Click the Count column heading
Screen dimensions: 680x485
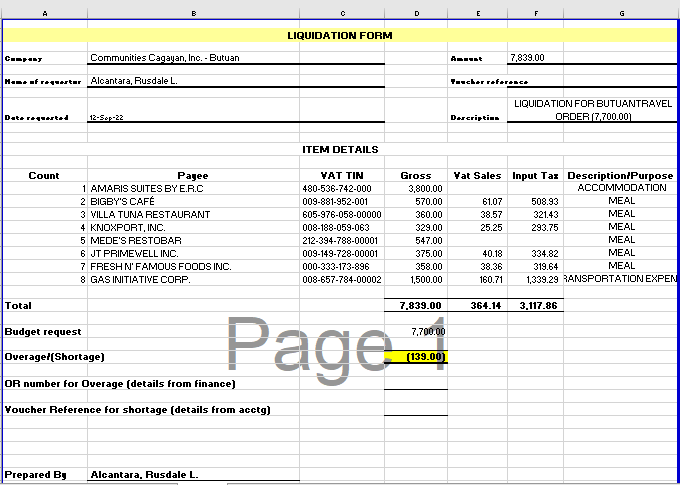tap(44, 176)
